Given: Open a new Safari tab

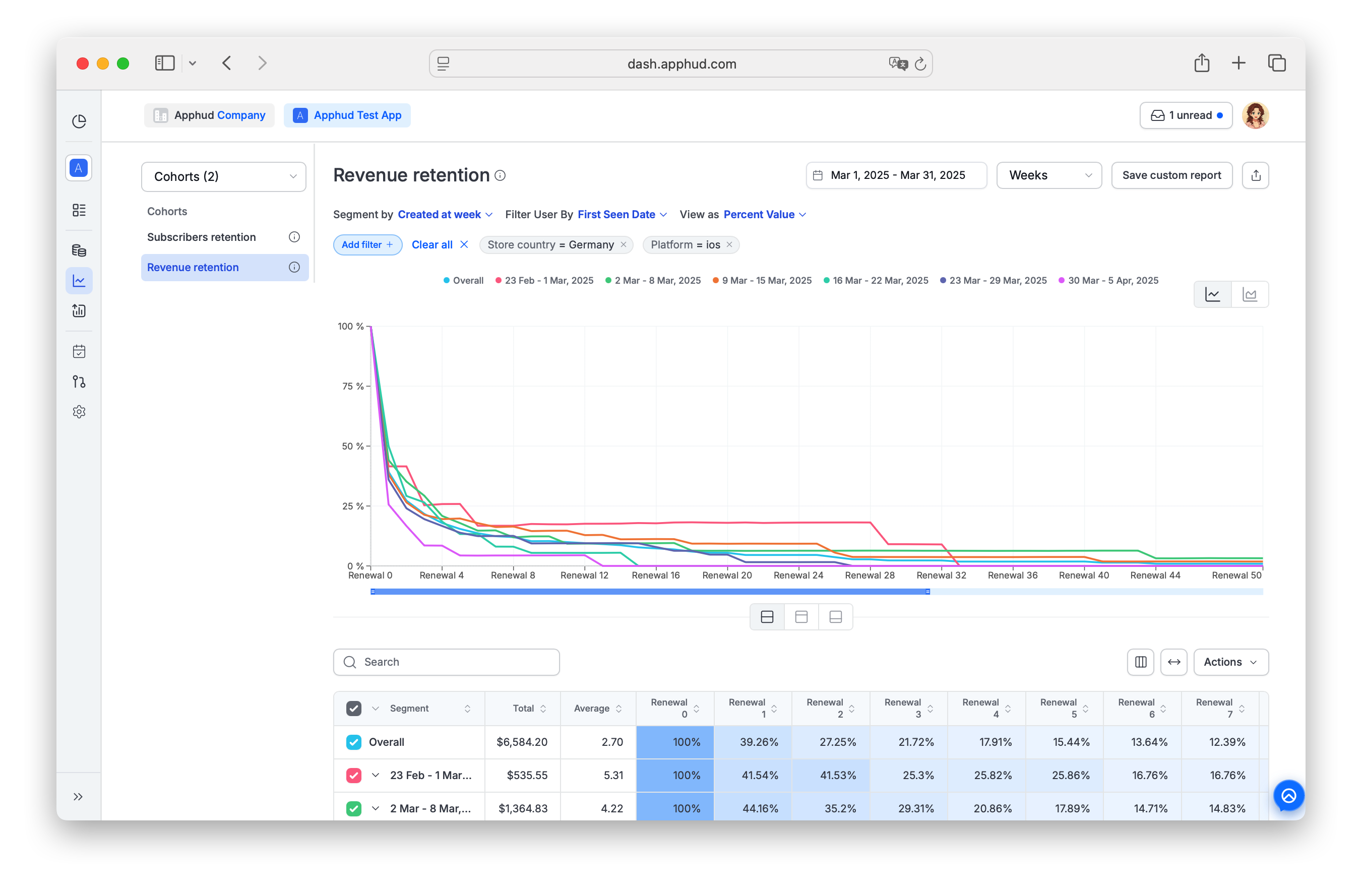Looking at the screenshot, I should click(1239, 63).
